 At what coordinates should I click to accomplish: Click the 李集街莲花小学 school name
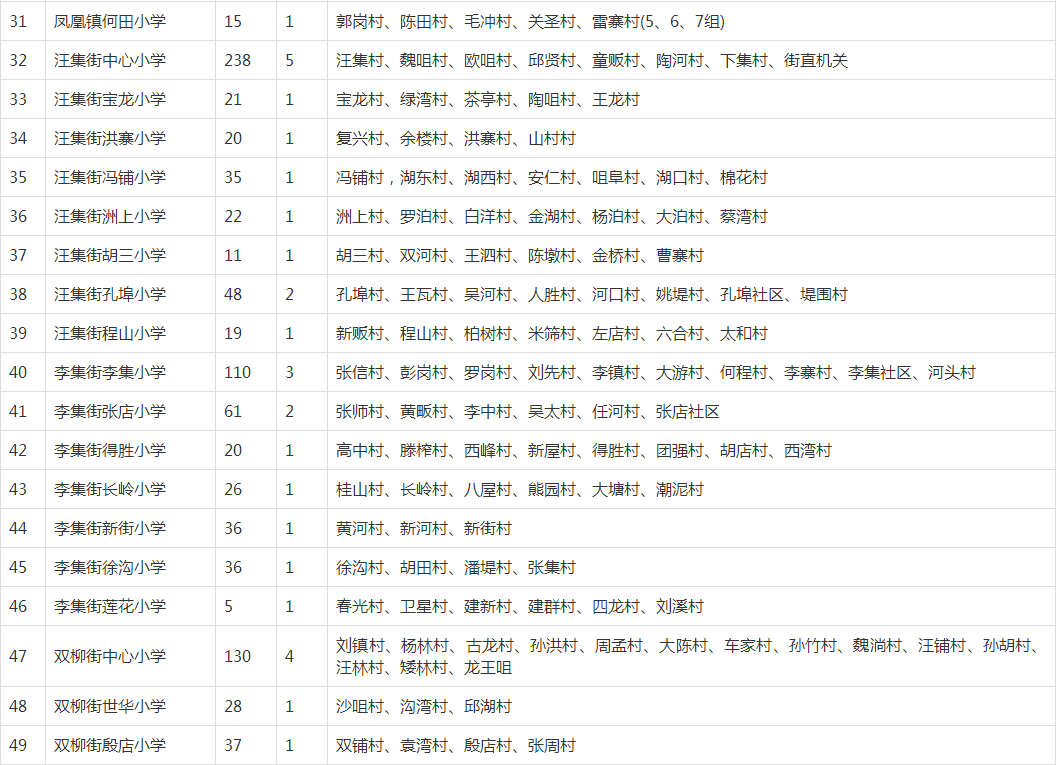110,606
